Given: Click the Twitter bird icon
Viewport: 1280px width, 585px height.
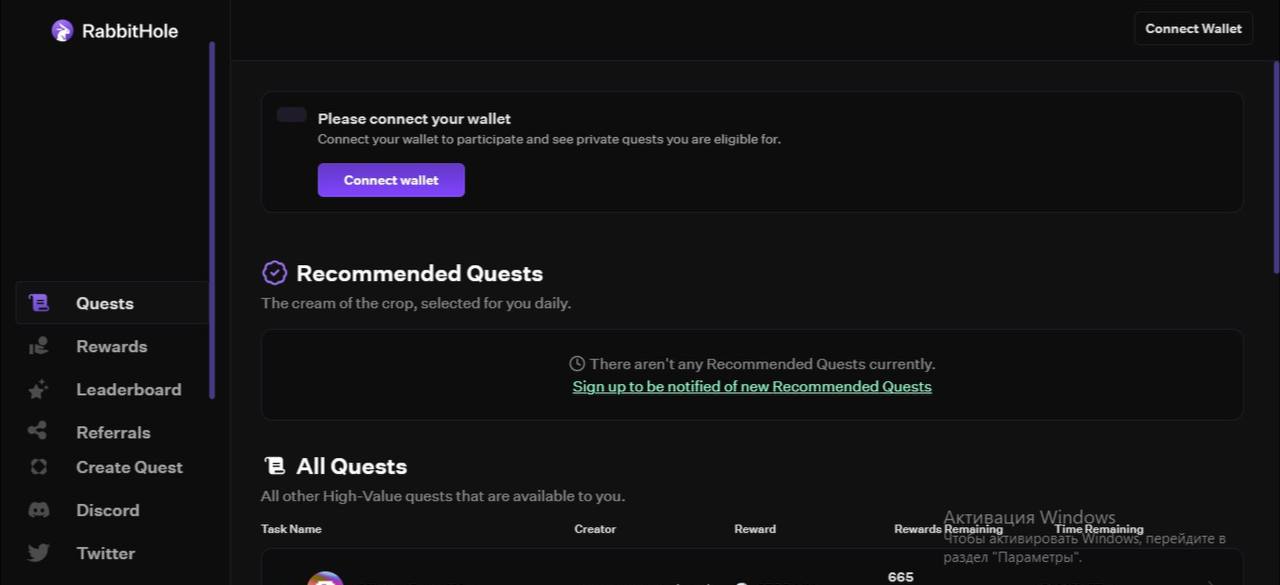Looking at the screenshot, I should coord(38,553).
